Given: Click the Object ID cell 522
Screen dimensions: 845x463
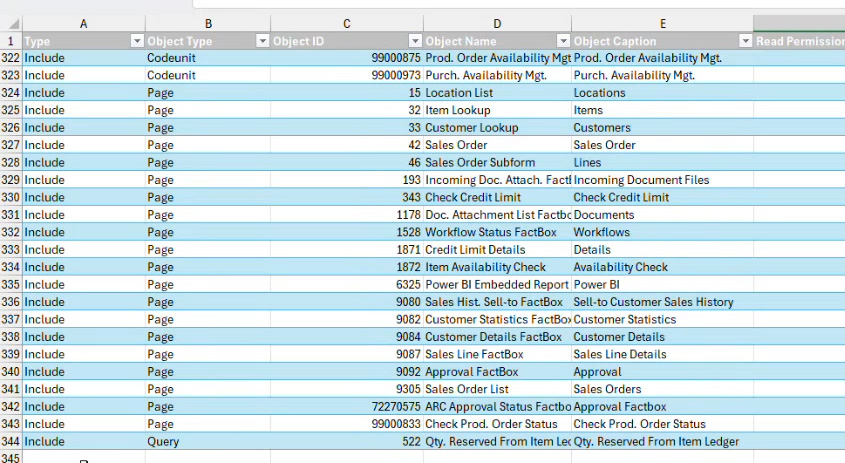Looking at the screenshot, I should (347, 441).
